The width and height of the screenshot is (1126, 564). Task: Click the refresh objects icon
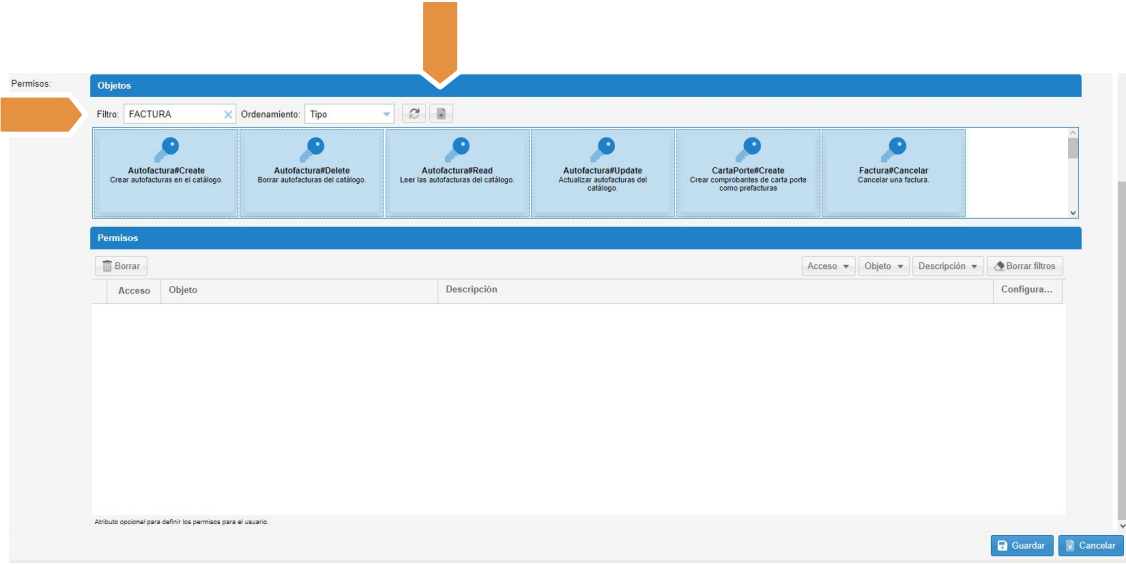413,114
